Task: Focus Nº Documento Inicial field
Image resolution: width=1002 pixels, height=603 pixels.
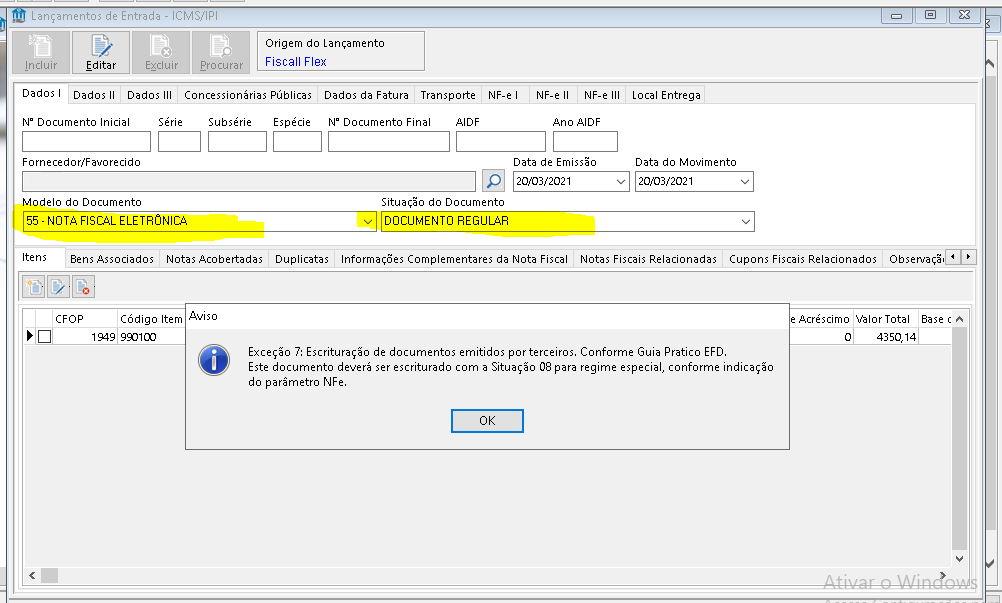Action: (86, 141)
